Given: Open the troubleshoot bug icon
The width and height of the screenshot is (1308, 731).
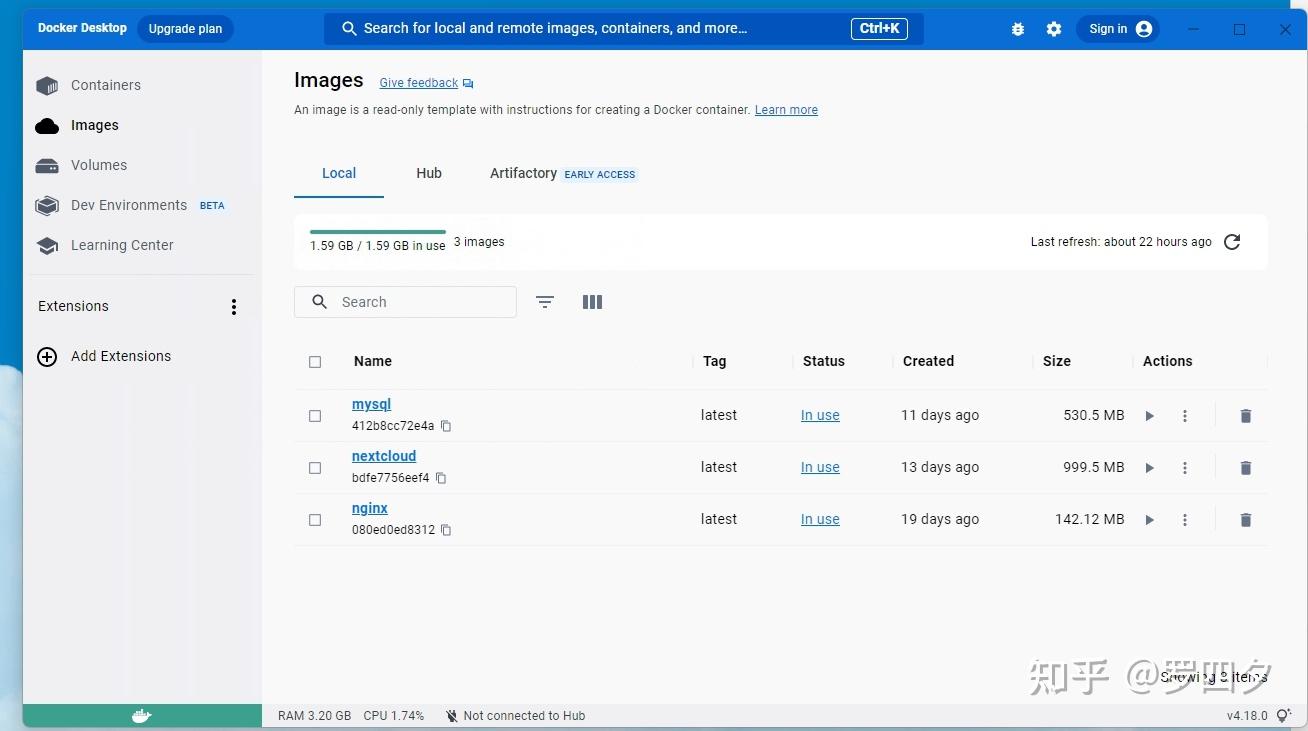Looking at the screenshot, I should [x=1018, y=29].
